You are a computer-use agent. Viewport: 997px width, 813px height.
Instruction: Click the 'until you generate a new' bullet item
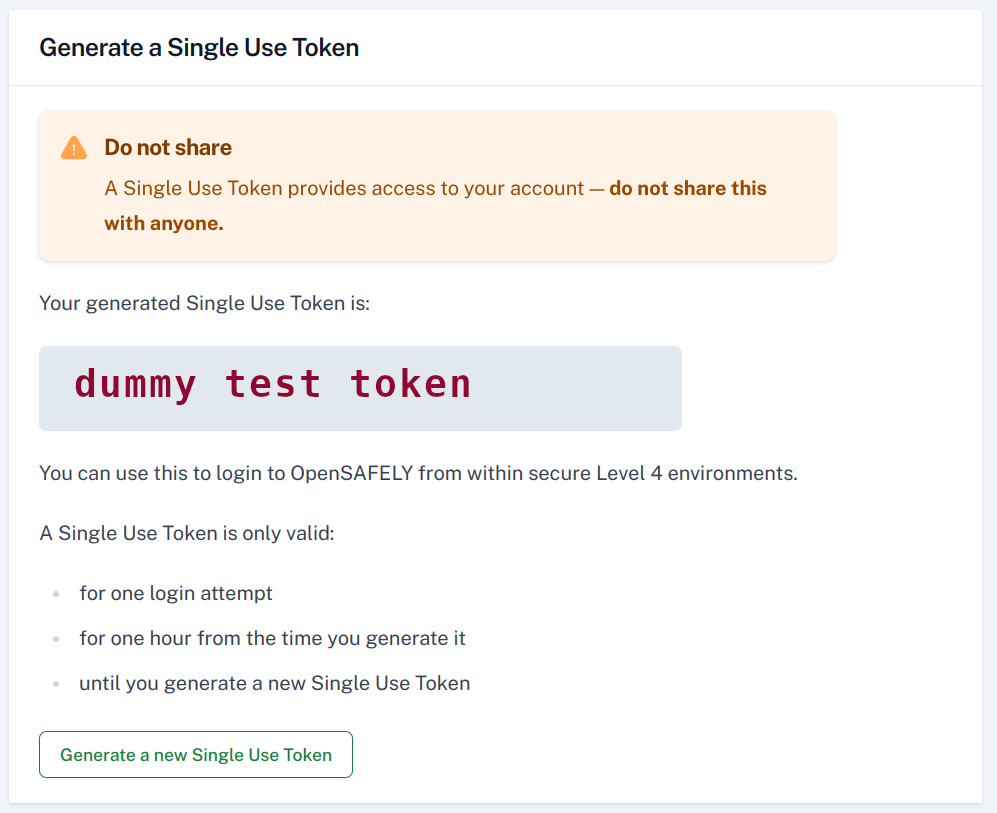(x=275, y=683)
